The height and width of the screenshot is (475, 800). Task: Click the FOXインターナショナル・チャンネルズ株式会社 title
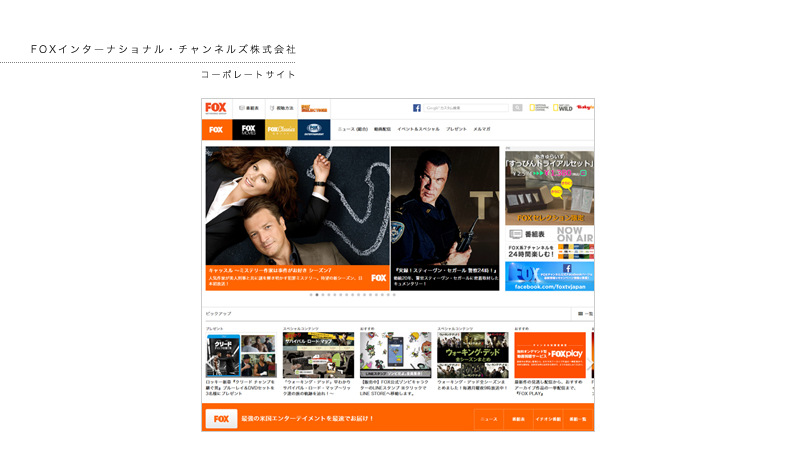[x=163, y=49]
